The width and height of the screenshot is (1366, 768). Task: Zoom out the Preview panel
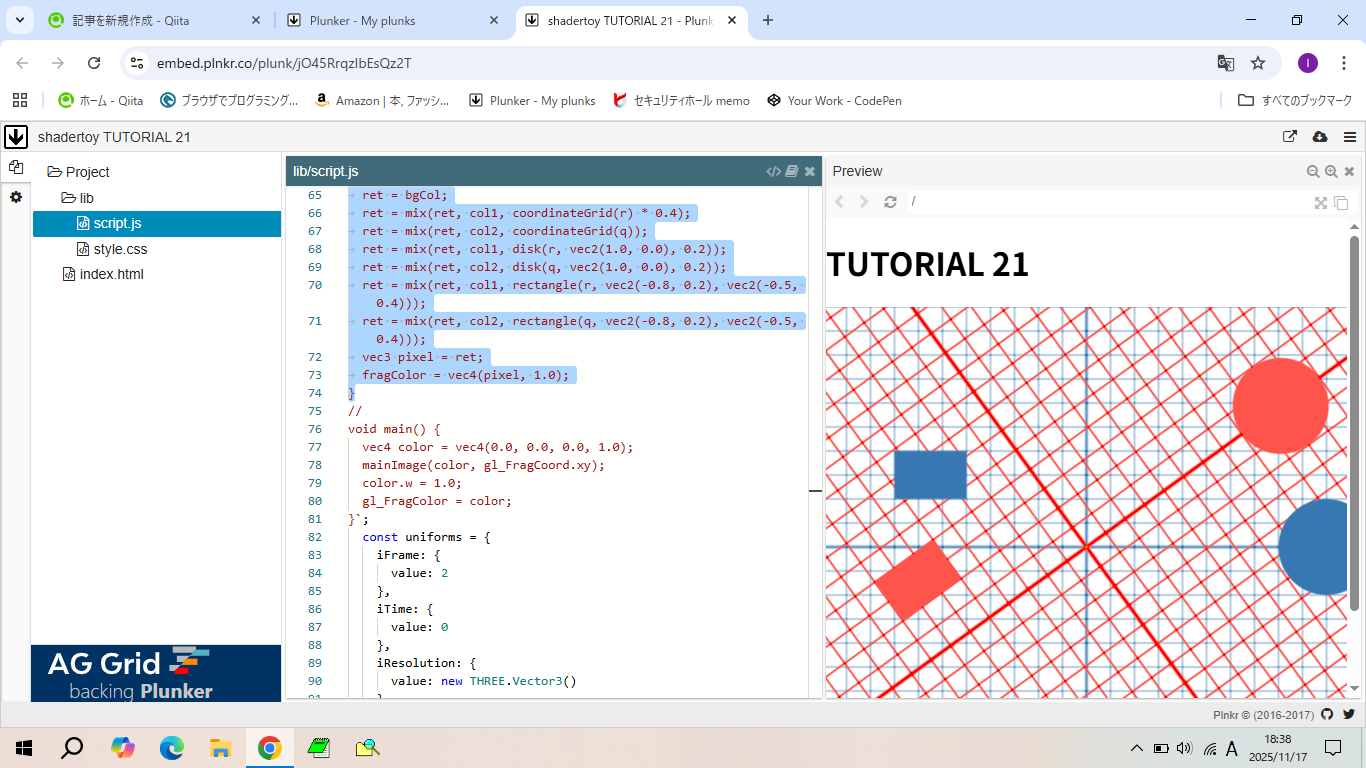coord(1313,171)
